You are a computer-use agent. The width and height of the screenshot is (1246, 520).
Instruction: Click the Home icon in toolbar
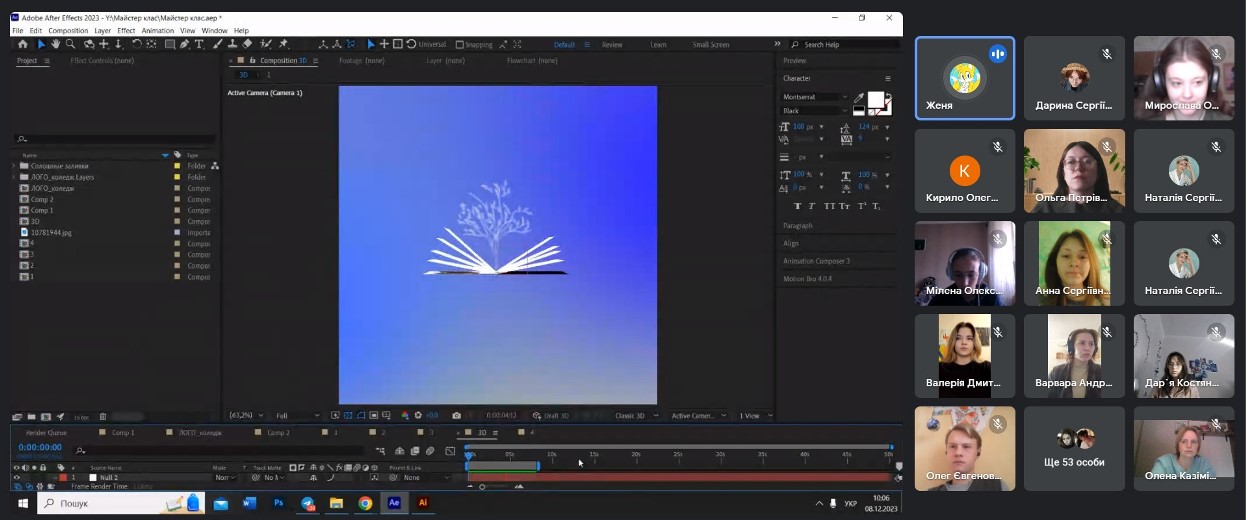22,44
